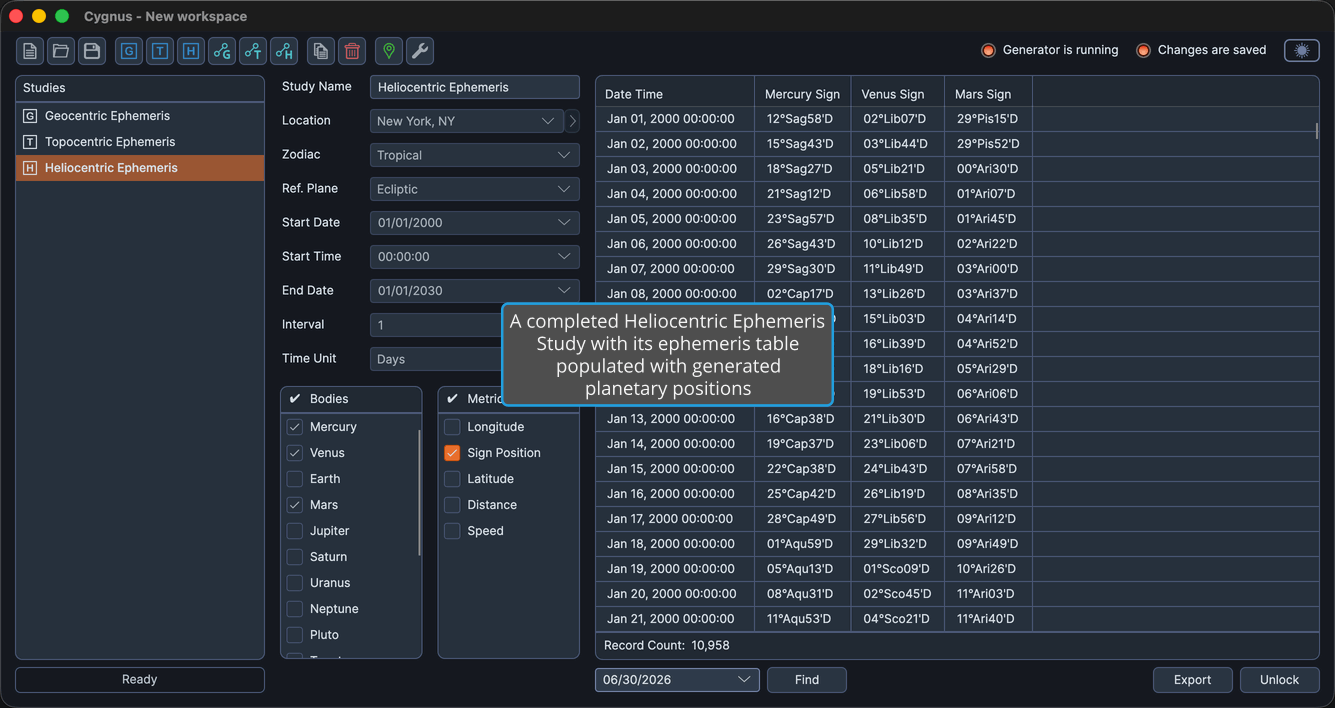Enable the Pluto checkbox
The width and height of the screenshot is (1335, 708).
point(295,635)
